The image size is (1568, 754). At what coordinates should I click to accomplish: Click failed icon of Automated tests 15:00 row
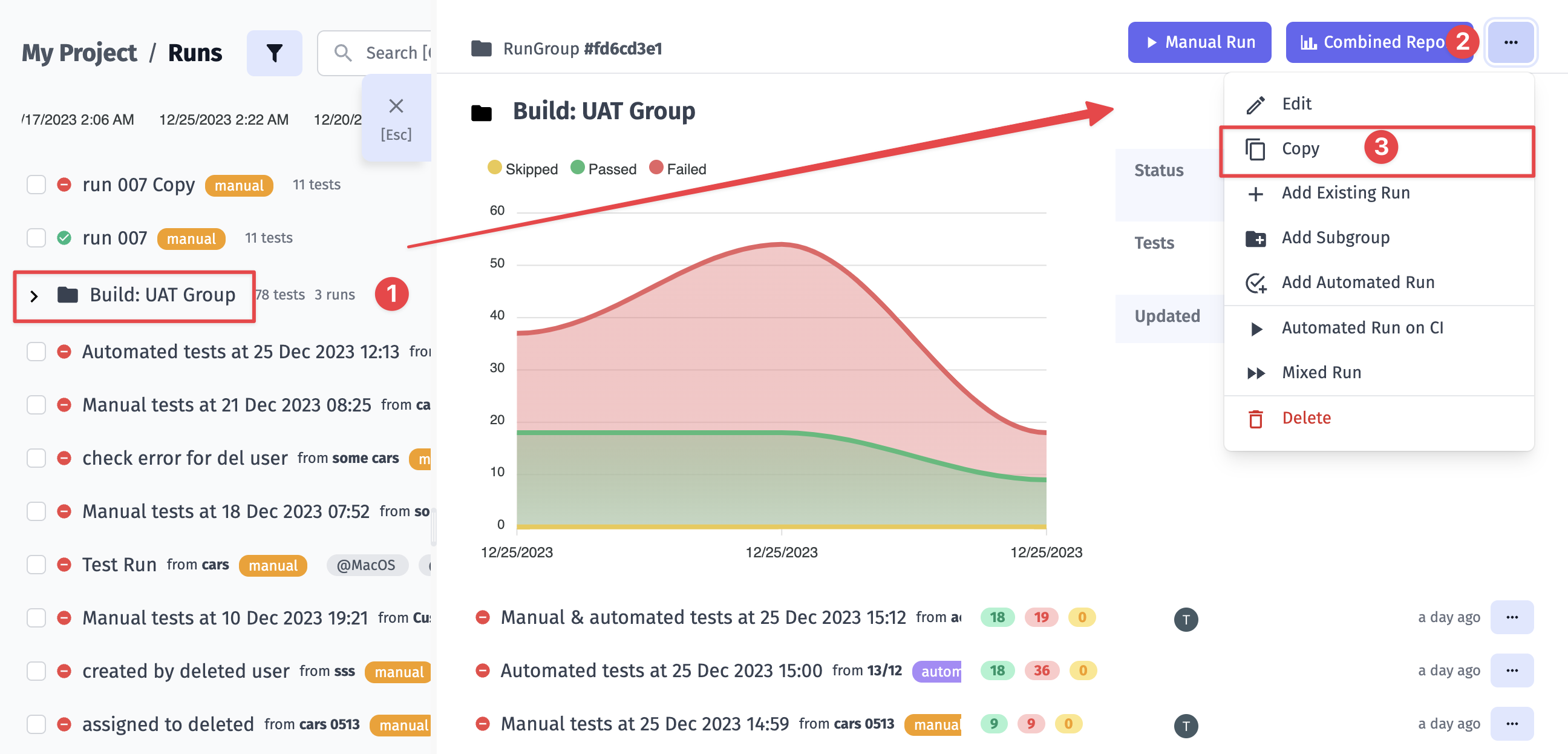click(482, 670)
